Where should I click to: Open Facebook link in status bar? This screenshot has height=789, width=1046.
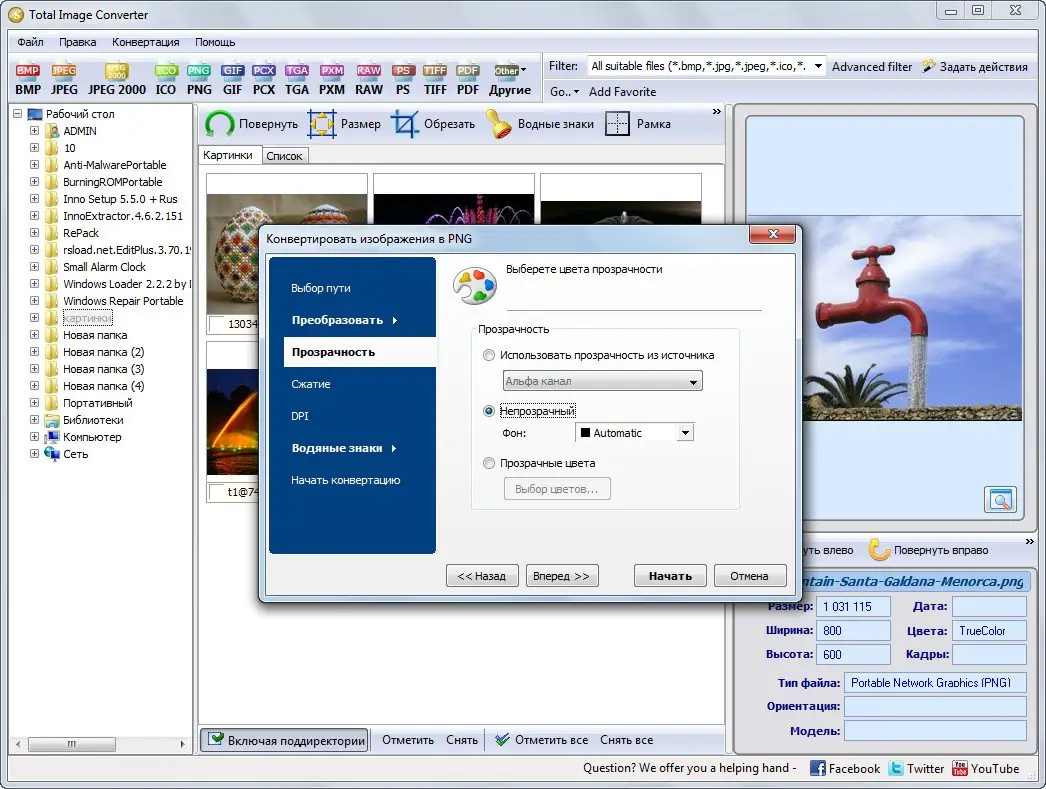(845, 768)
